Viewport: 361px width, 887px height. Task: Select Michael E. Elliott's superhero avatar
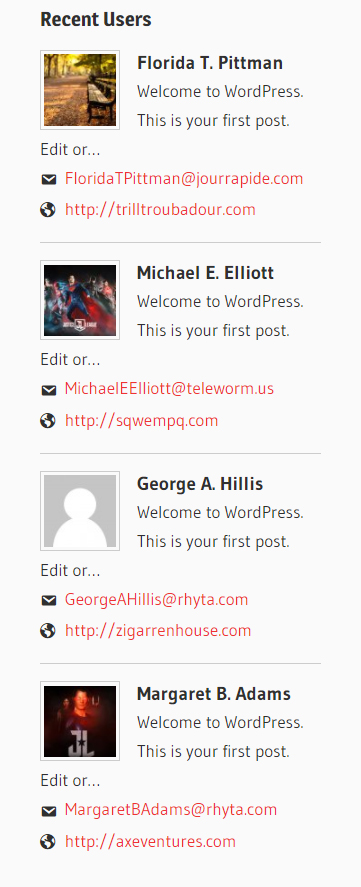point(80,300)
